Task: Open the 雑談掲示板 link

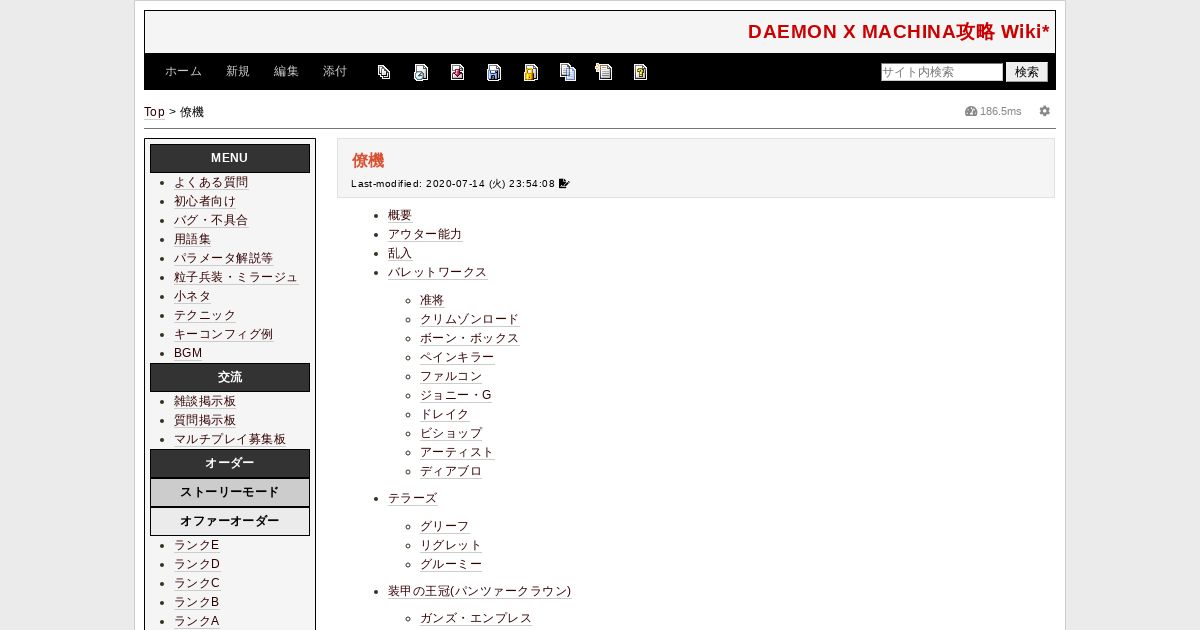Action: (x=205, y=402)
